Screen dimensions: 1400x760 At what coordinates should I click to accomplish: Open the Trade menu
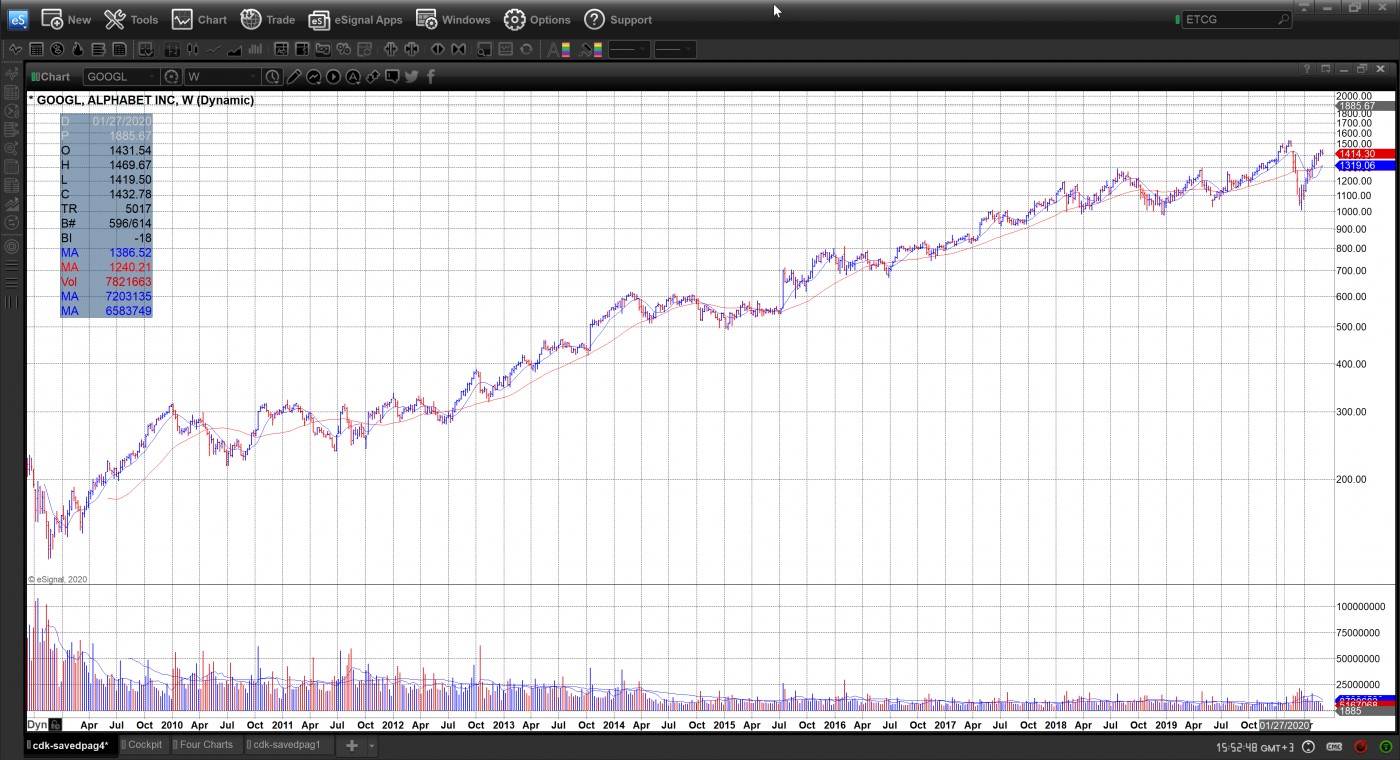click(x=267, y=19)
